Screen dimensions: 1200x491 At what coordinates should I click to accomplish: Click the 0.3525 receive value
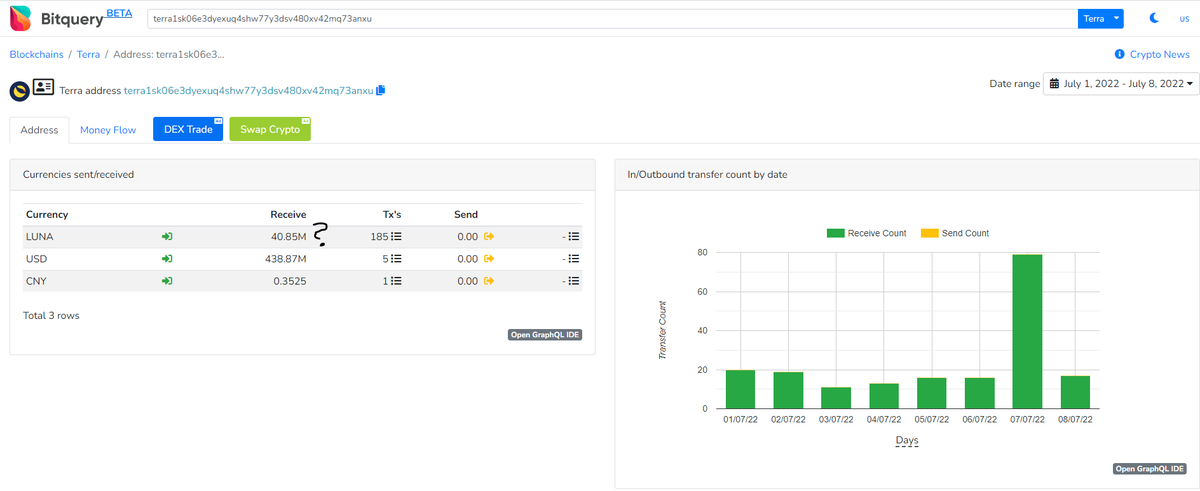point(290,282)
